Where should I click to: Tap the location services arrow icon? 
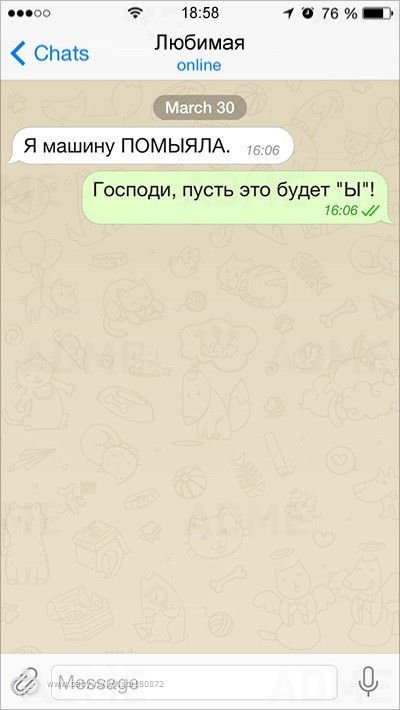288,14
